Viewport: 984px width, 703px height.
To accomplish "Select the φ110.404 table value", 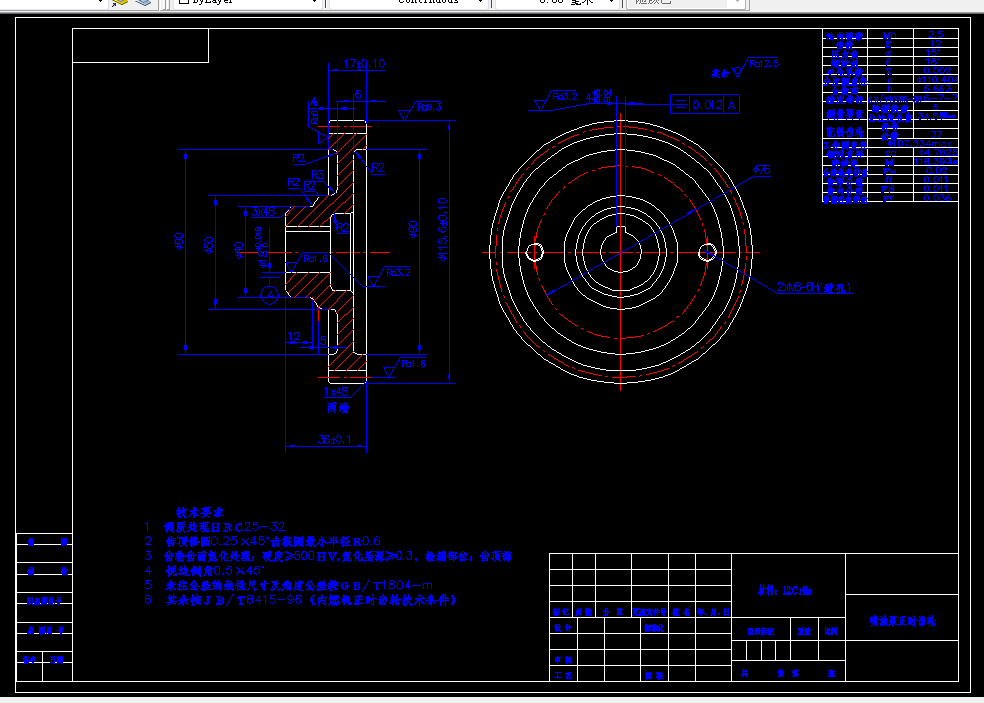I will click(936, 80).
